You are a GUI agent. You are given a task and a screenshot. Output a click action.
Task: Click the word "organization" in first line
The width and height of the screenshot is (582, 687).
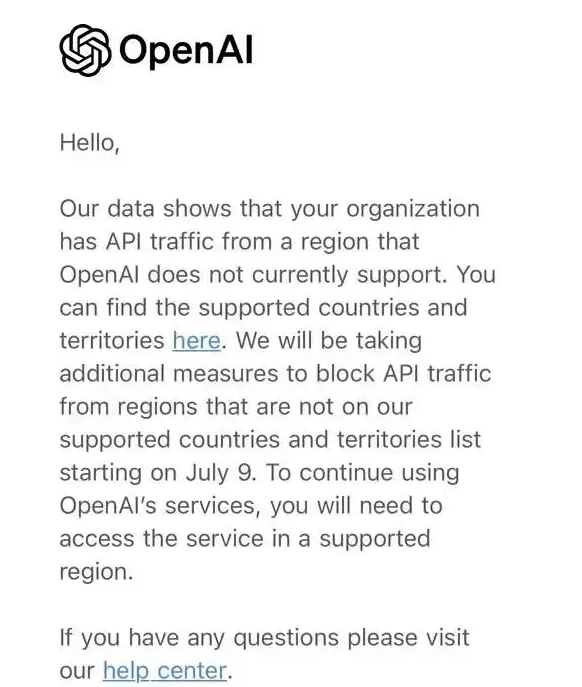(413, 209)
